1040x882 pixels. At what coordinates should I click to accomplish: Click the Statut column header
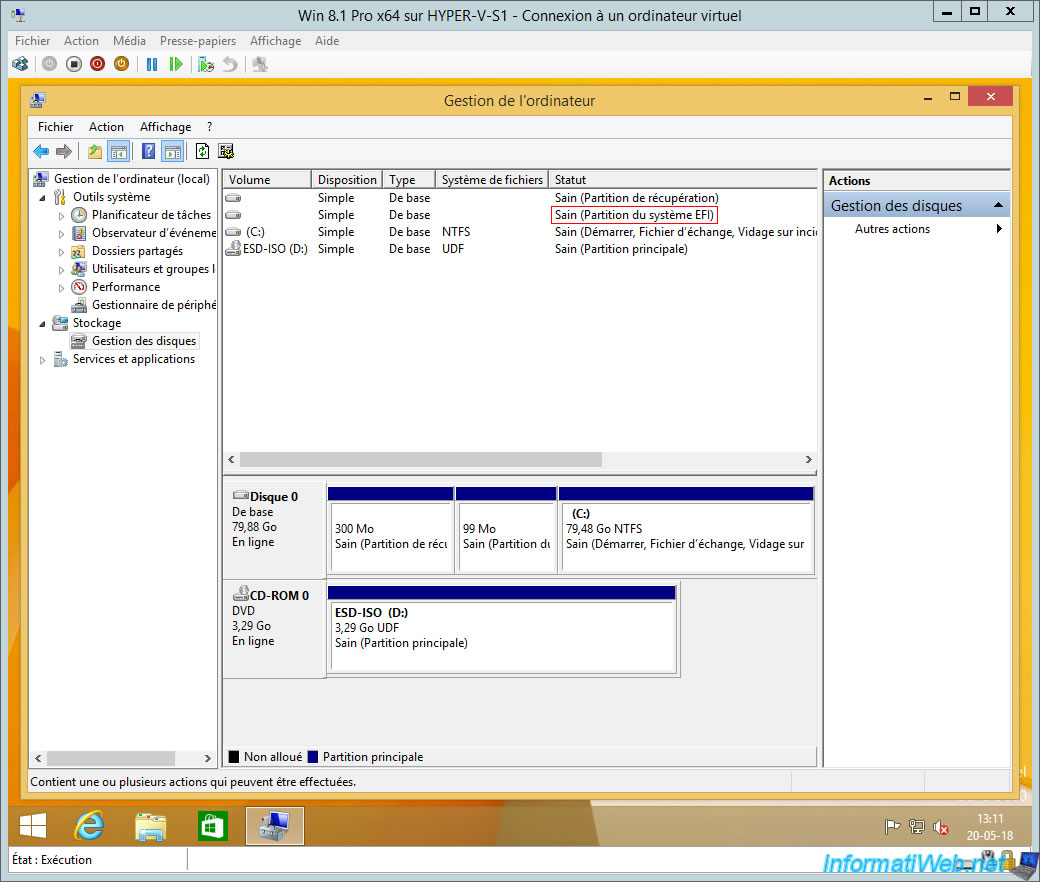682,180
